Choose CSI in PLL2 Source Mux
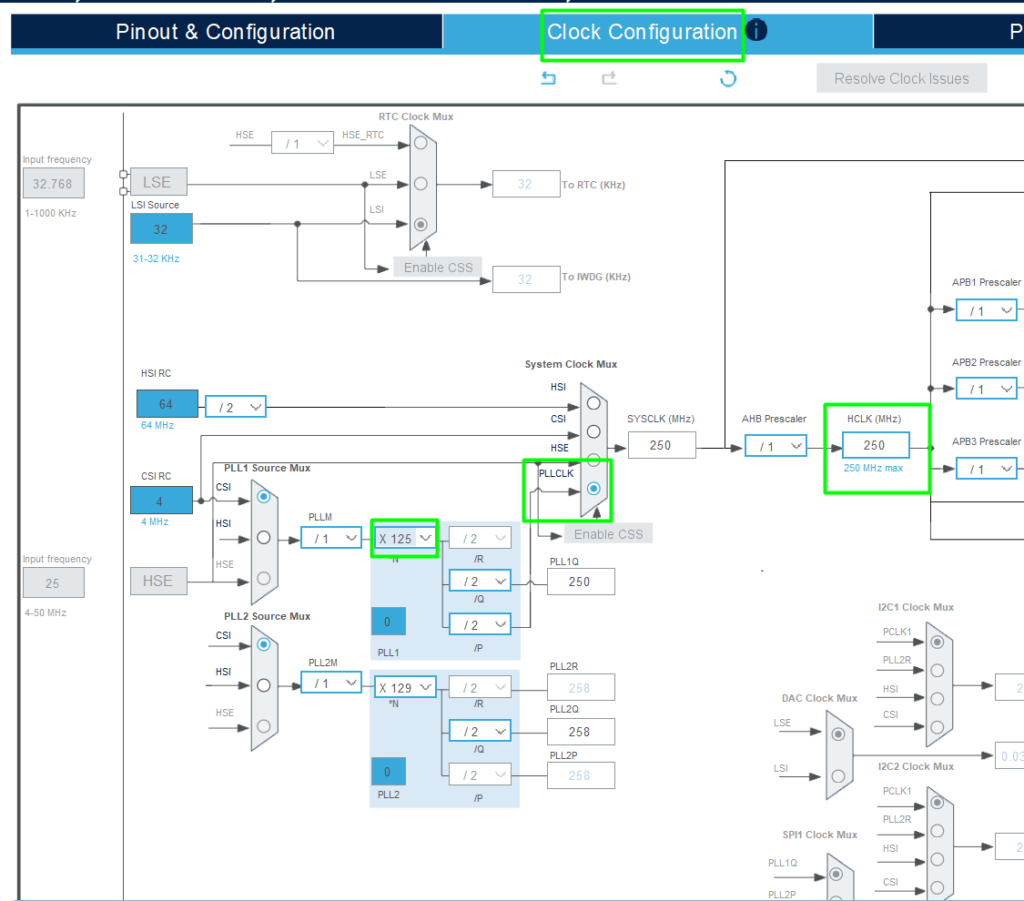Screen dimensions: 1024x901 click(263, 645)
